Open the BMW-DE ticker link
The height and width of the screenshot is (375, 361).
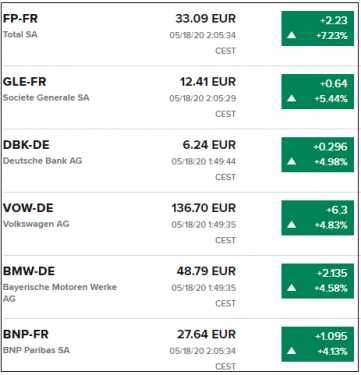[x=29, y=271]
